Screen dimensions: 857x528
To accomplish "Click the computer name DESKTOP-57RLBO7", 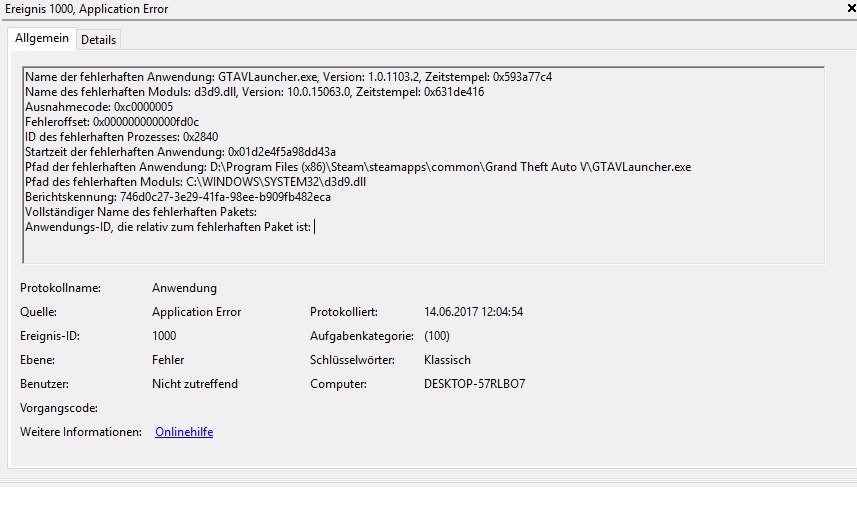I will tap(474, 384).
